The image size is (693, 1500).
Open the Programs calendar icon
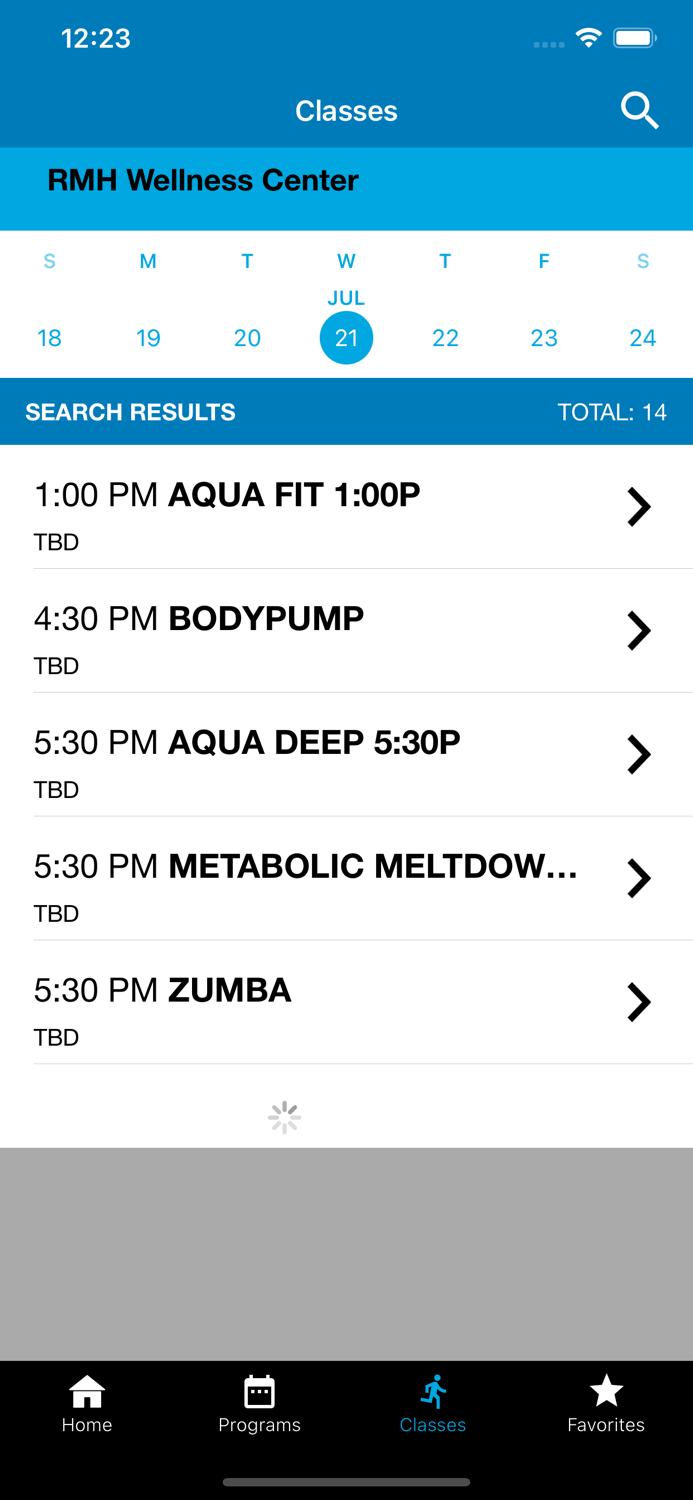point(259,1391)
